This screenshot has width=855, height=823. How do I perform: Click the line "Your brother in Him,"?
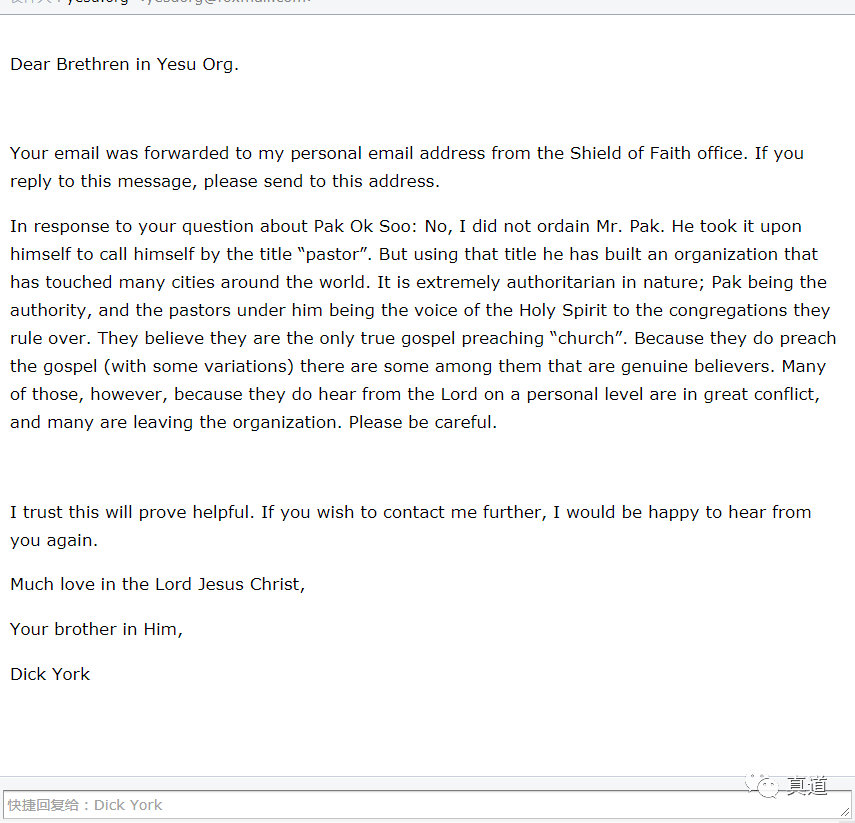[96, 629]
